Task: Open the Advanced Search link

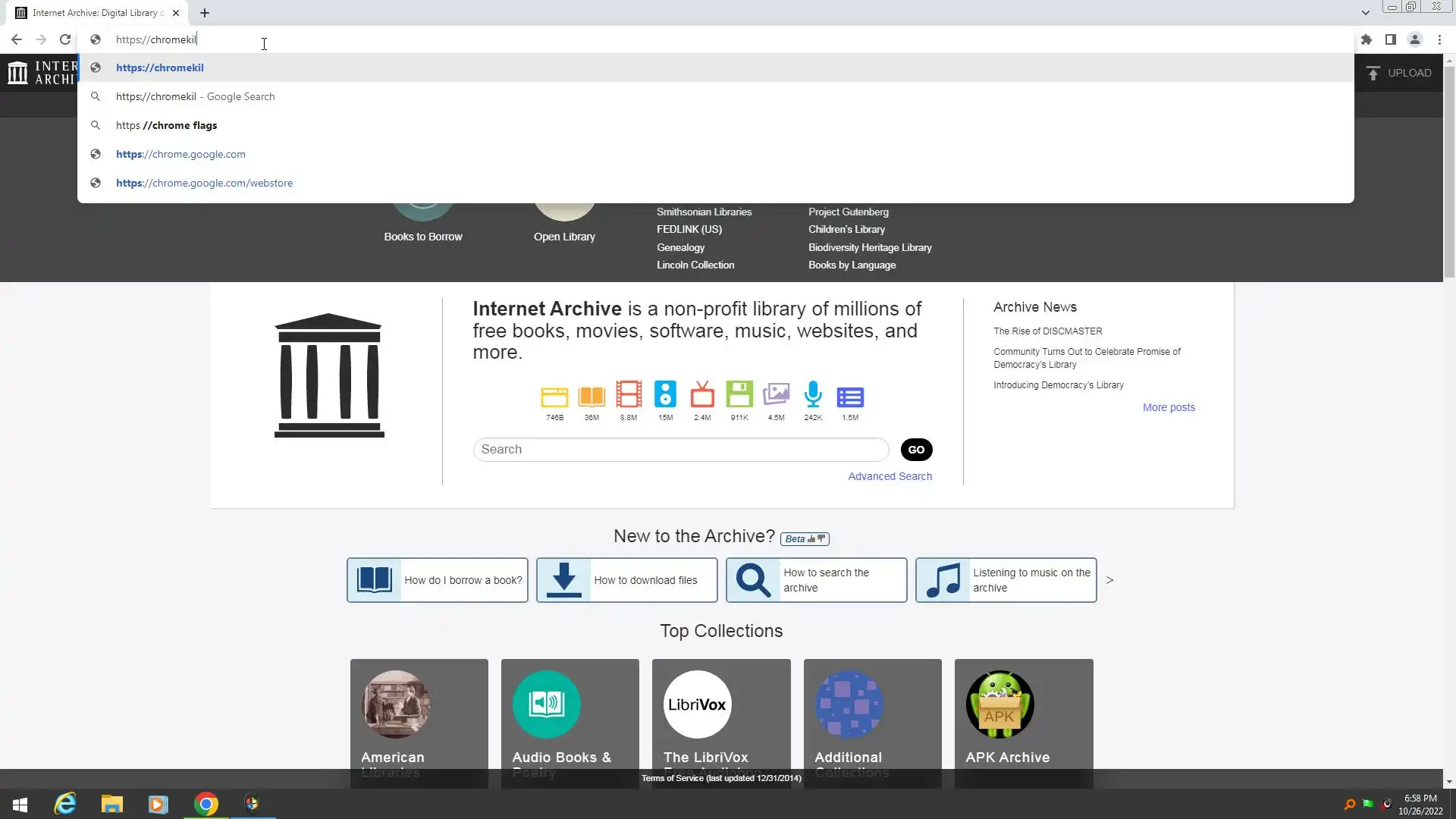Action: [890, 476]
